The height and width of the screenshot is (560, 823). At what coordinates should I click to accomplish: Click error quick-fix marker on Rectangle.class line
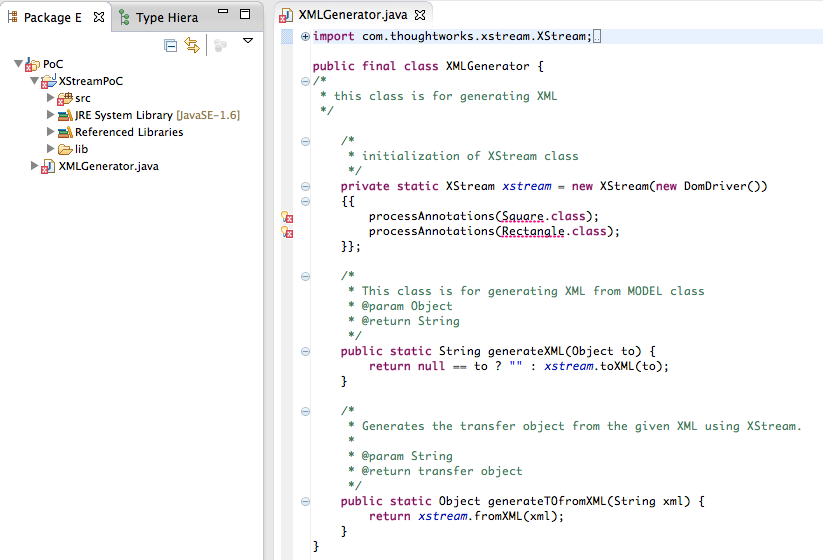[x=287, y=232]
